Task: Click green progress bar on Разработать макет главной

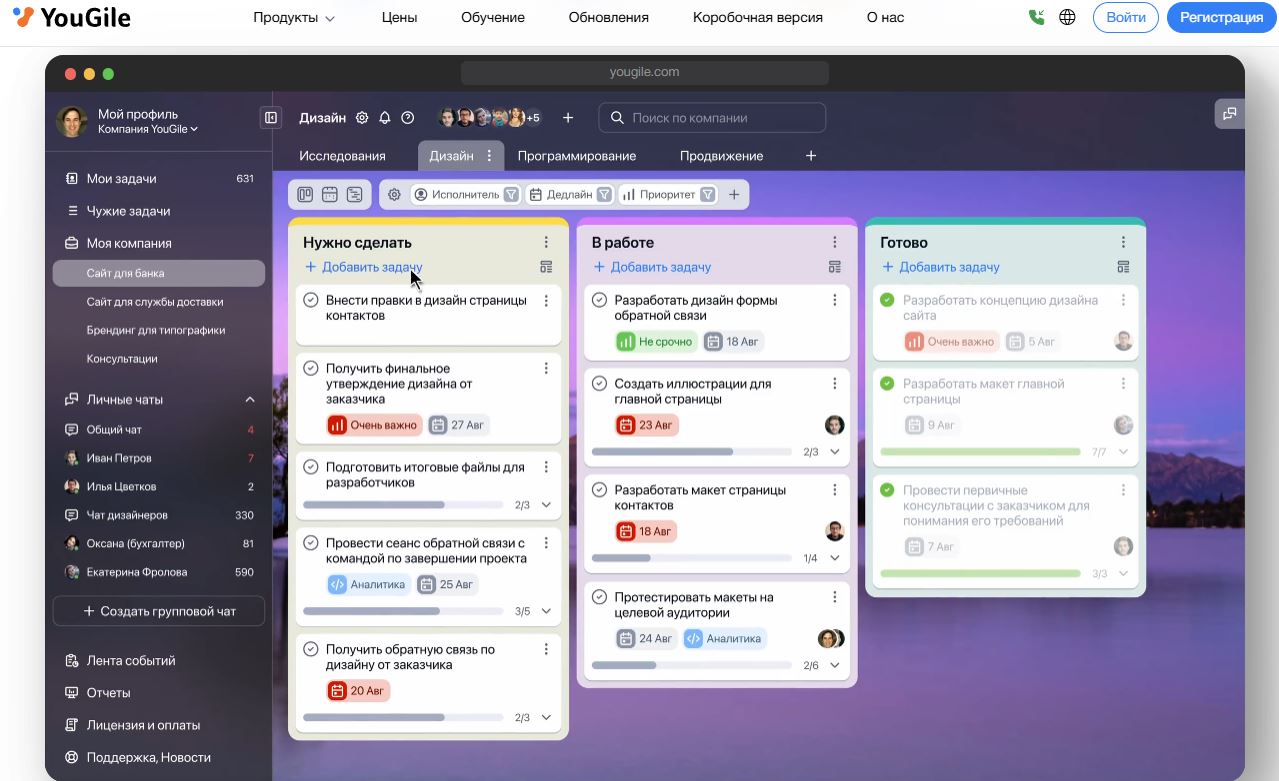Action: click(x=980, y=452)
